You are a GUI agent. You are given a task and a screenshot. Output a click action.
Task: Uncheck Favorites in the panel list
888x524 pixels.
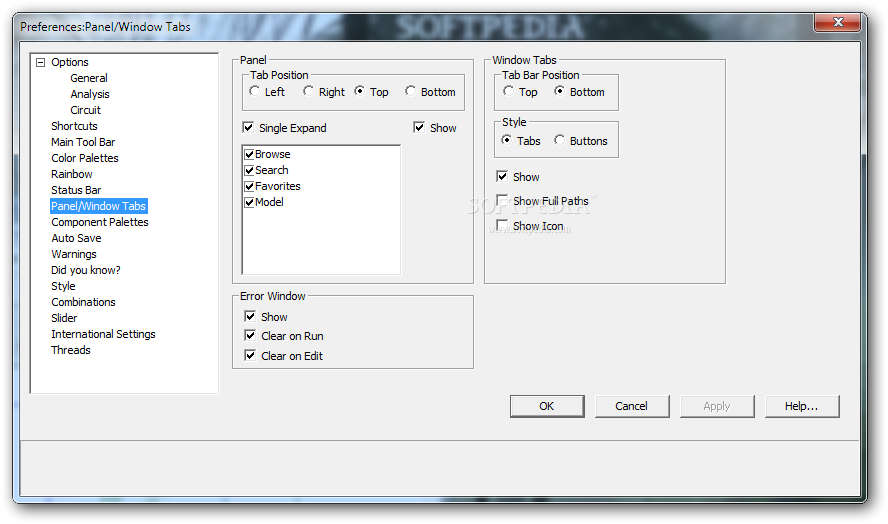click(x=249, y=186)
